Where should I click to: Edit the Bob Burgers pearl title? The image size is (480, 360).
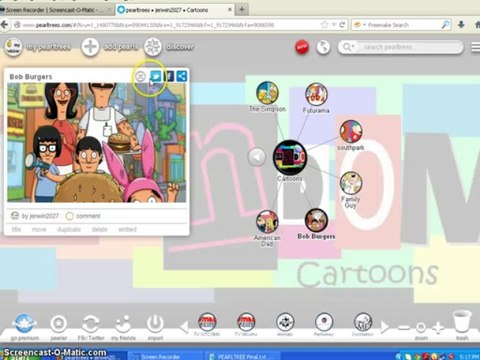[x=16, y=229]
